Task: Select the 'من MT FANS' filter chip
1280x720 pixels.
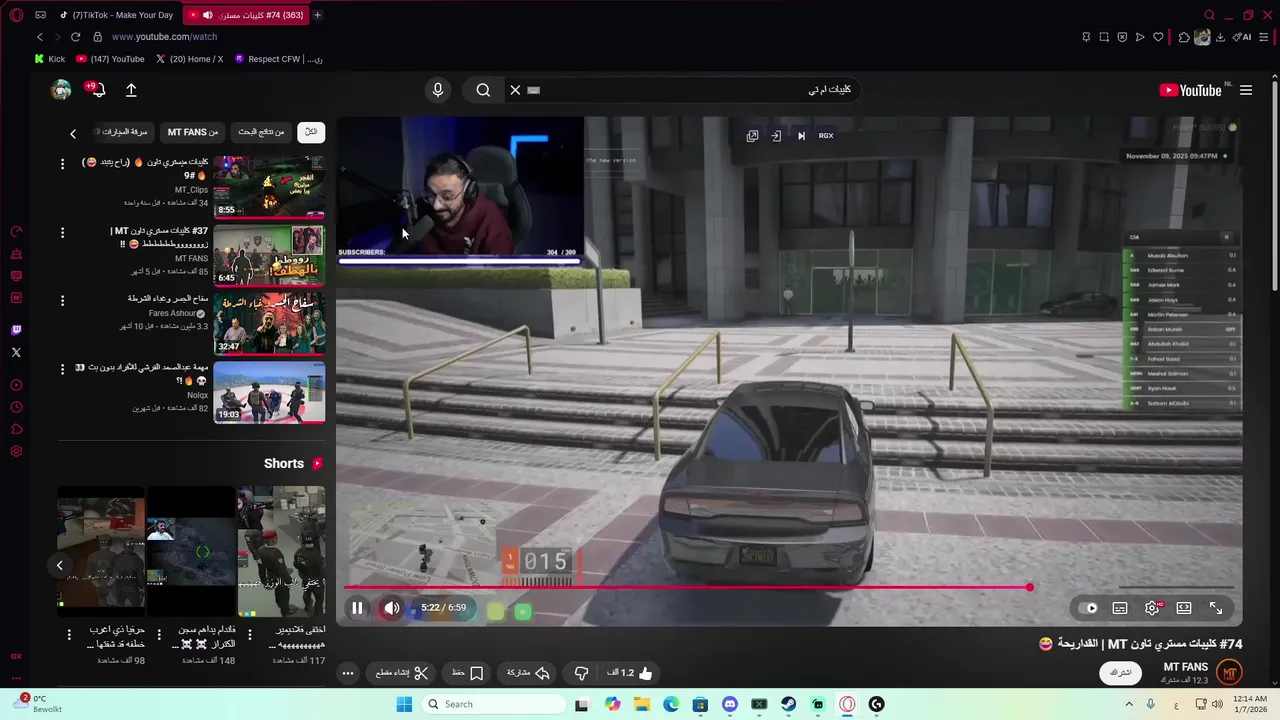Action: (x=193, y=132)
